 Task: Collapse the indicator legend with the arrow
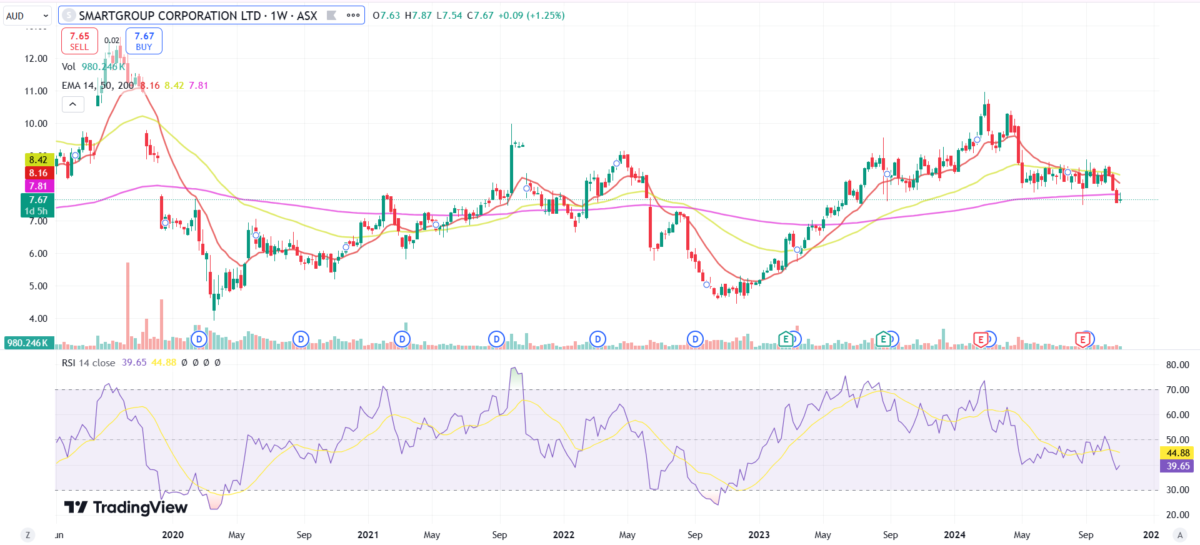pyautogui.click(x=73, y=104)
